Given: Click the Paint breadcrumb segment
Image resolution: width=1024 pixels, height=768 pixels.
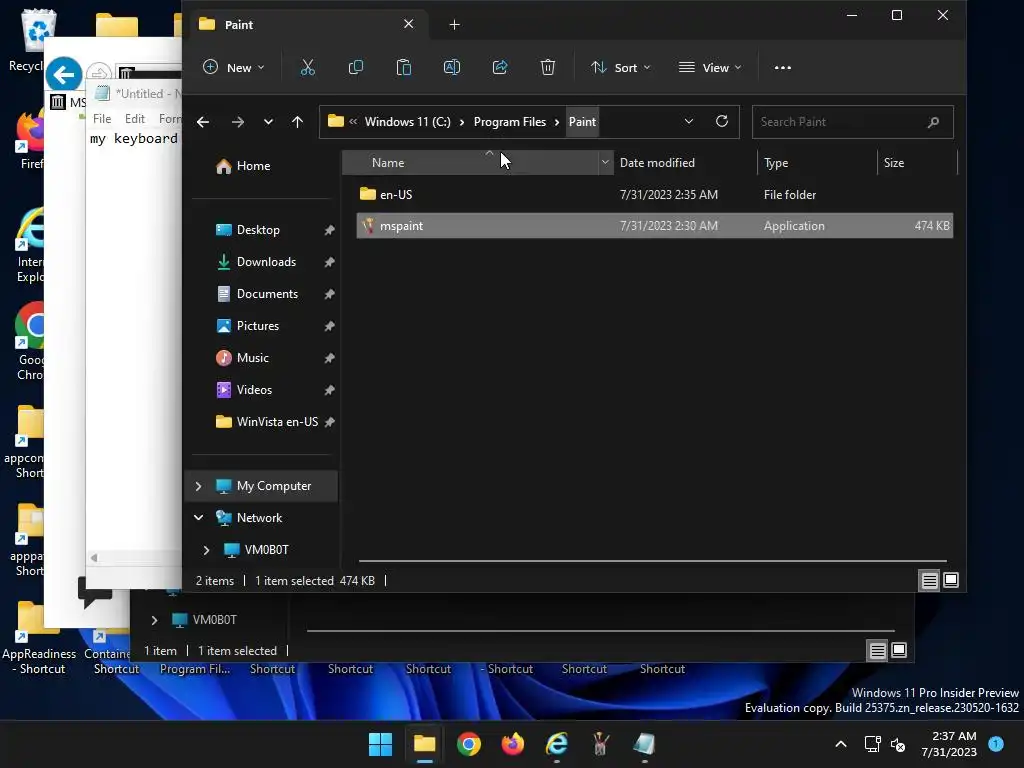Looking at the screenshot, I should click(582, 122).
